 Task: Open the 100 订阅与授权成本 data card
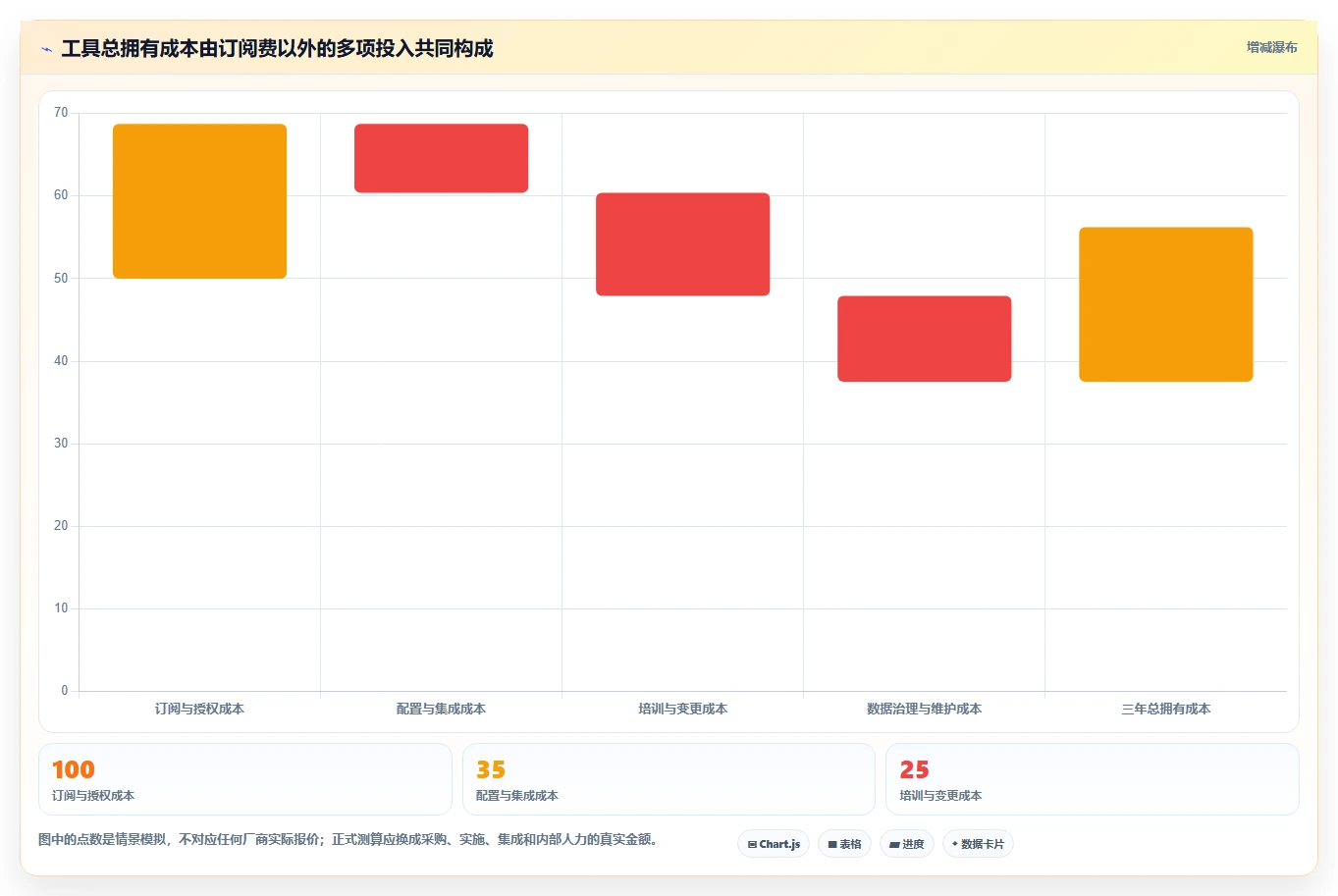[x=245, y=779]
